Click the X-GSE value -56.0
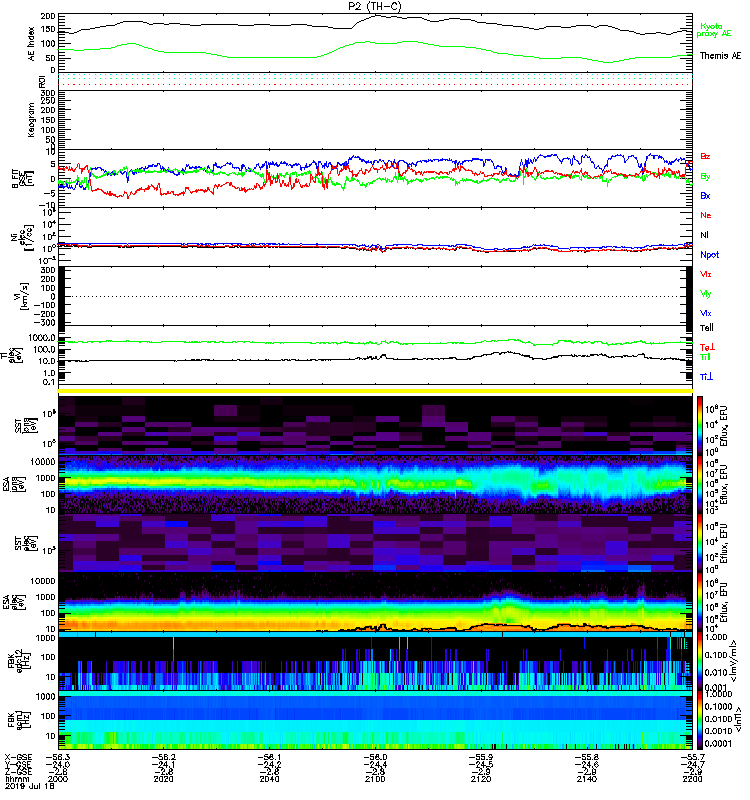Screen dimensions: 750x800 click(x=375, y=757)
